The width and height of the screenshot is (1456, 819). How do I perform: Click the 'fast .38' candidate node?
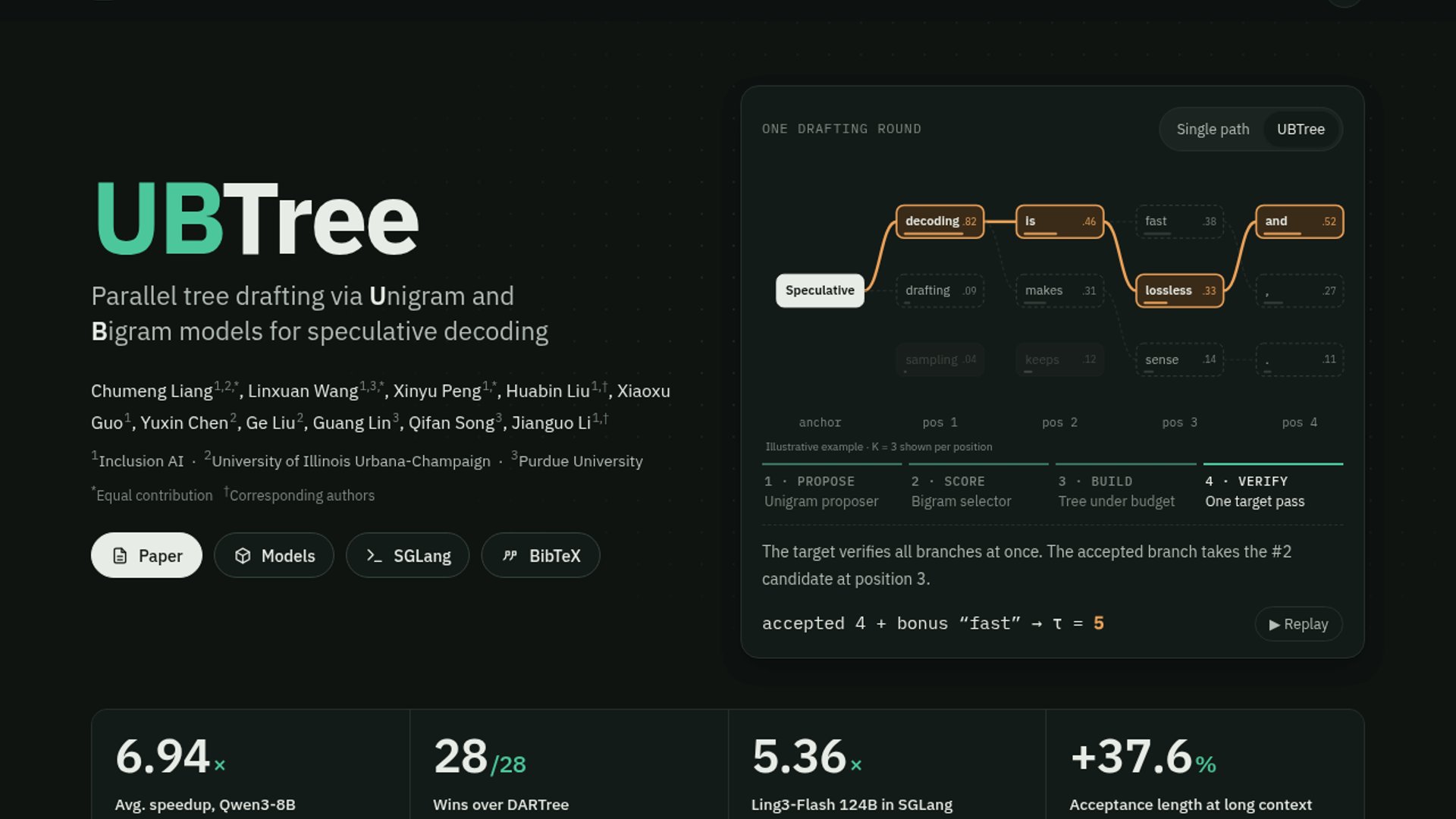(1180, 221)
